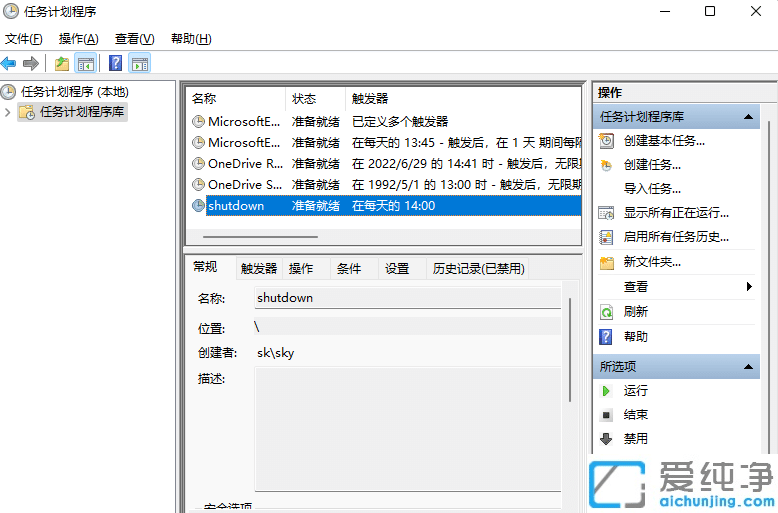Click the 禁用 action text
Image resolution: width=778 pixels, height=513 pixels.
[x=636, y=439]
